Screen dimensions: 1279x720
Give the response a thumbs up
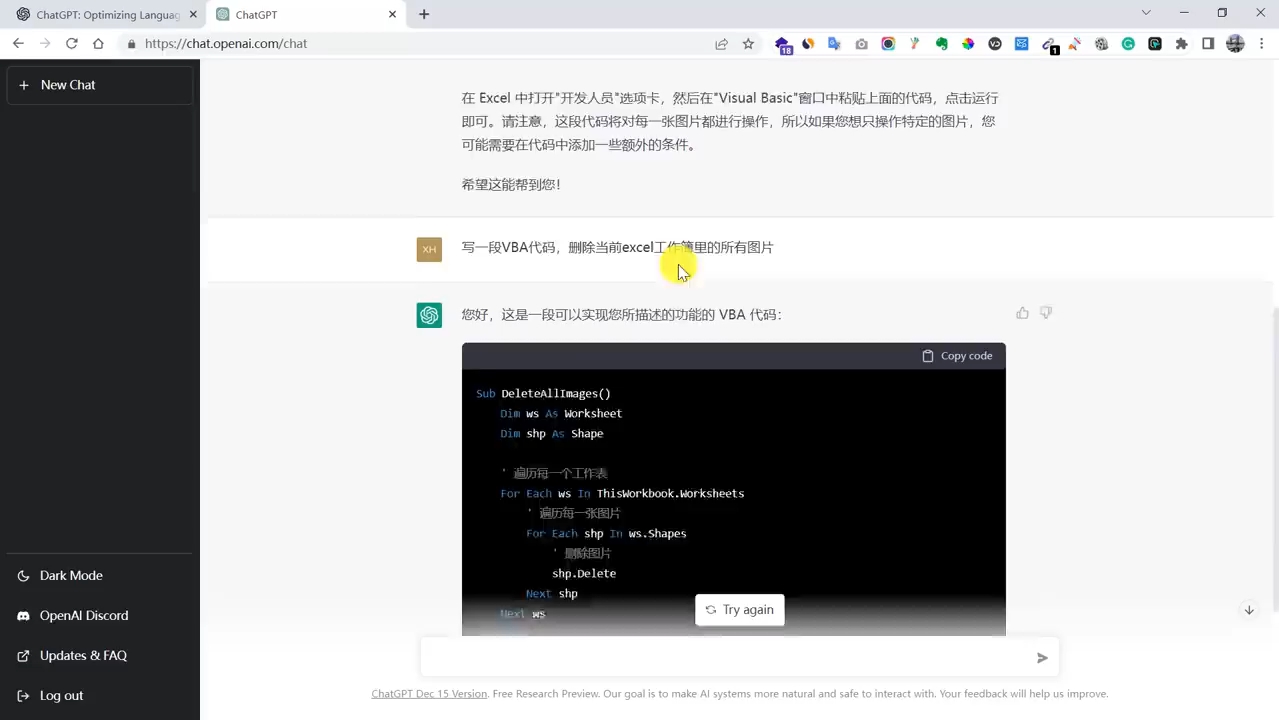tap(1022, 313)
